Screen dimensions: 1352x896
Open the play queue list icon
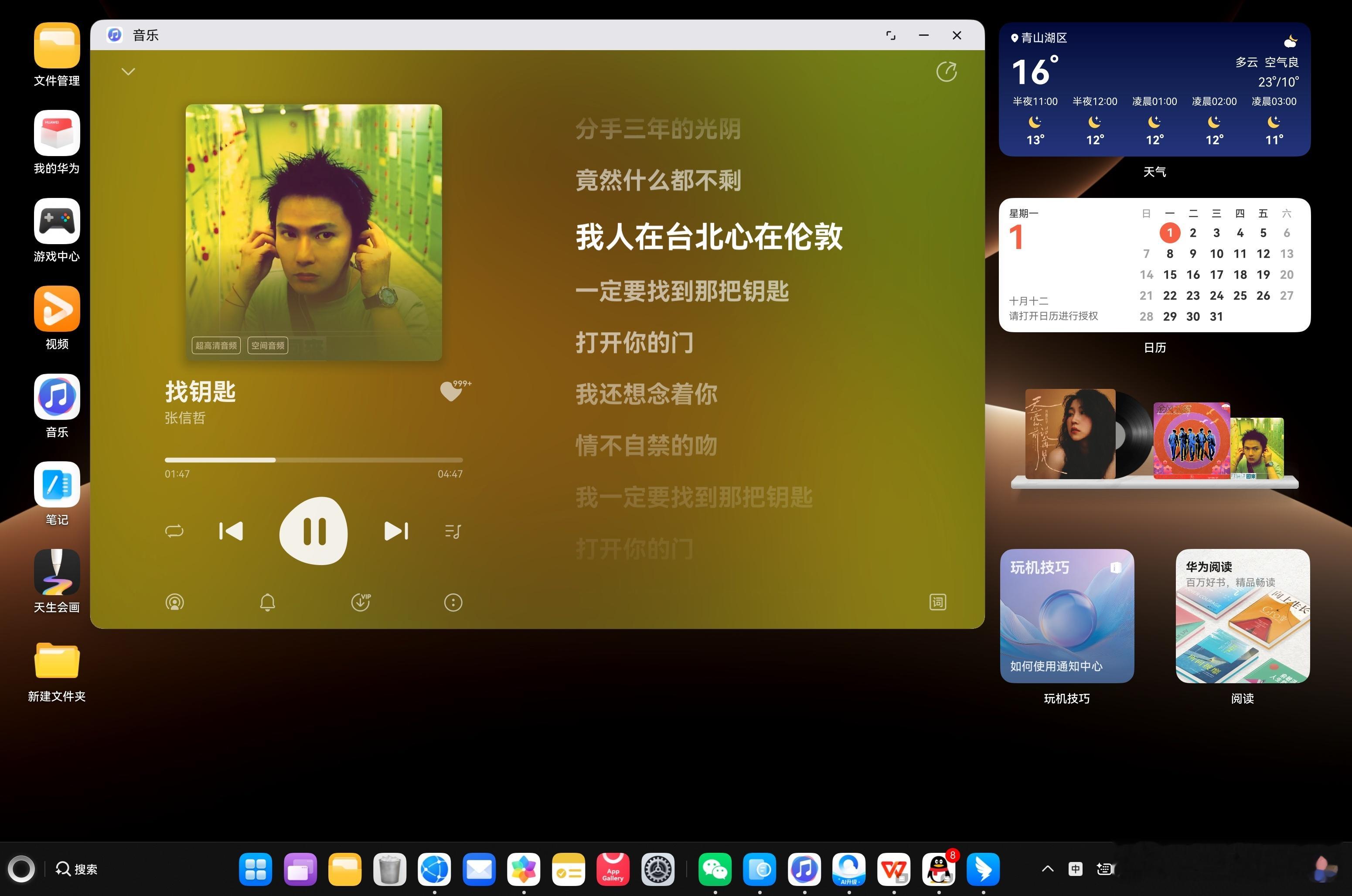(x=453, y=531)
